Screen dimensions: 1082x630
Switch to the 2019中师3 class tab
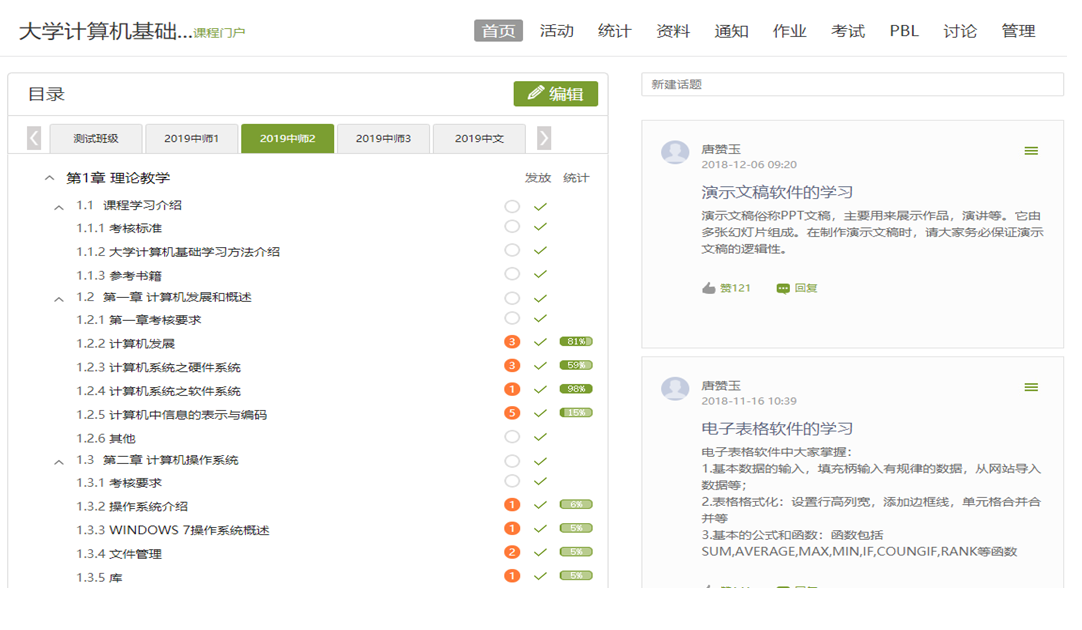pyautogui.click(x=383, y=138)
